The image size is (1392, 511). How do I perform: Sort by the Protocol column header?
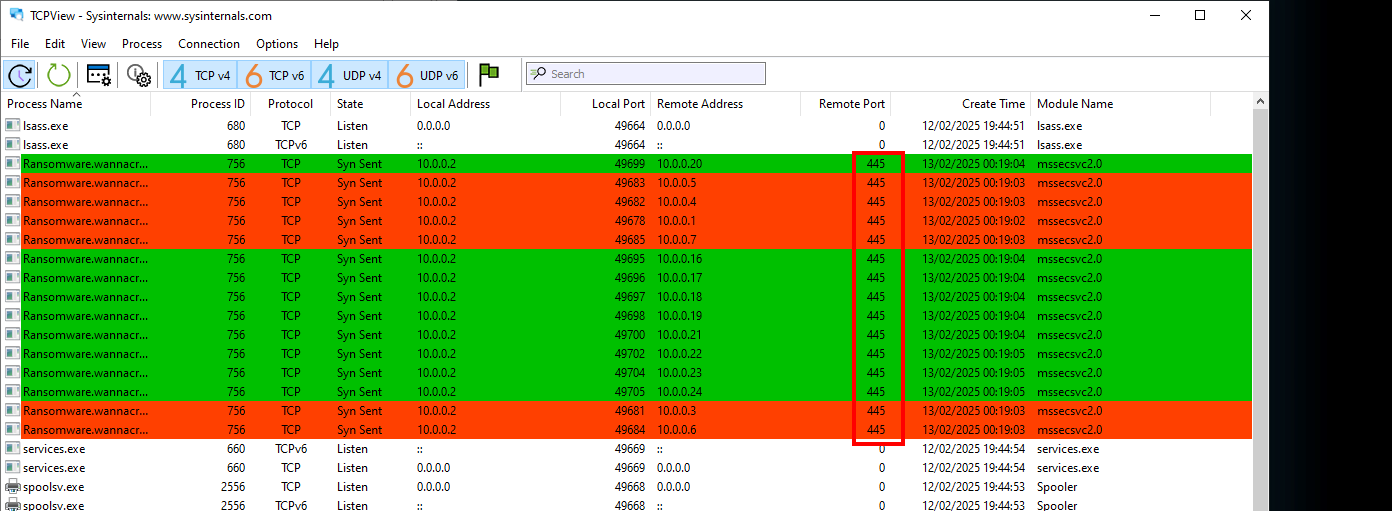(291, 104)
